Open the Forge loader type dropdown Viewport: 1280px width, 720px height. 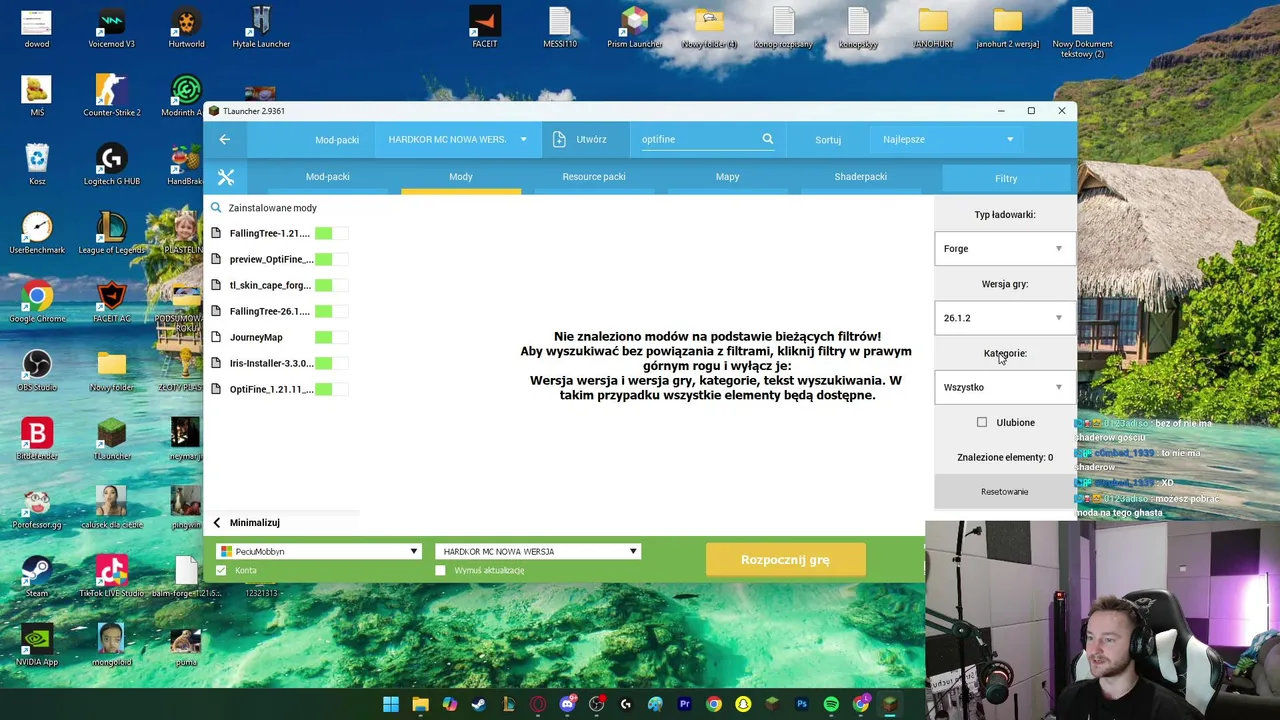point(1004,249)
